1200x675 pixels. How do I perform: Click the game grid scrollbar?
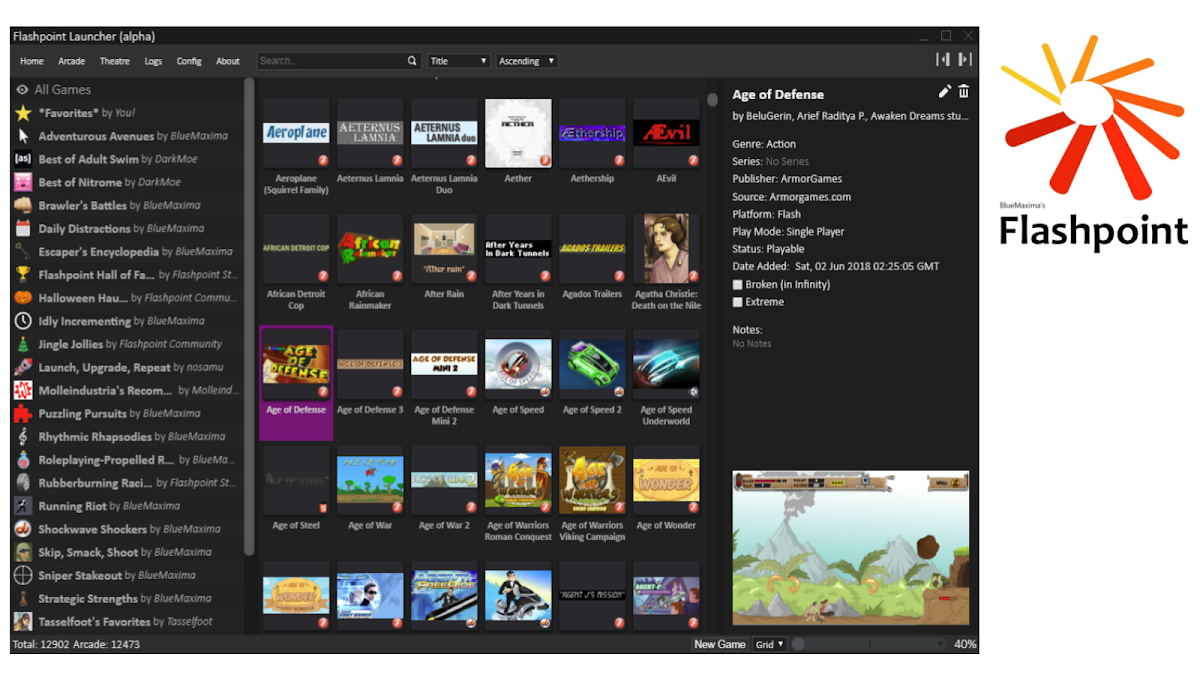point(713,100)
